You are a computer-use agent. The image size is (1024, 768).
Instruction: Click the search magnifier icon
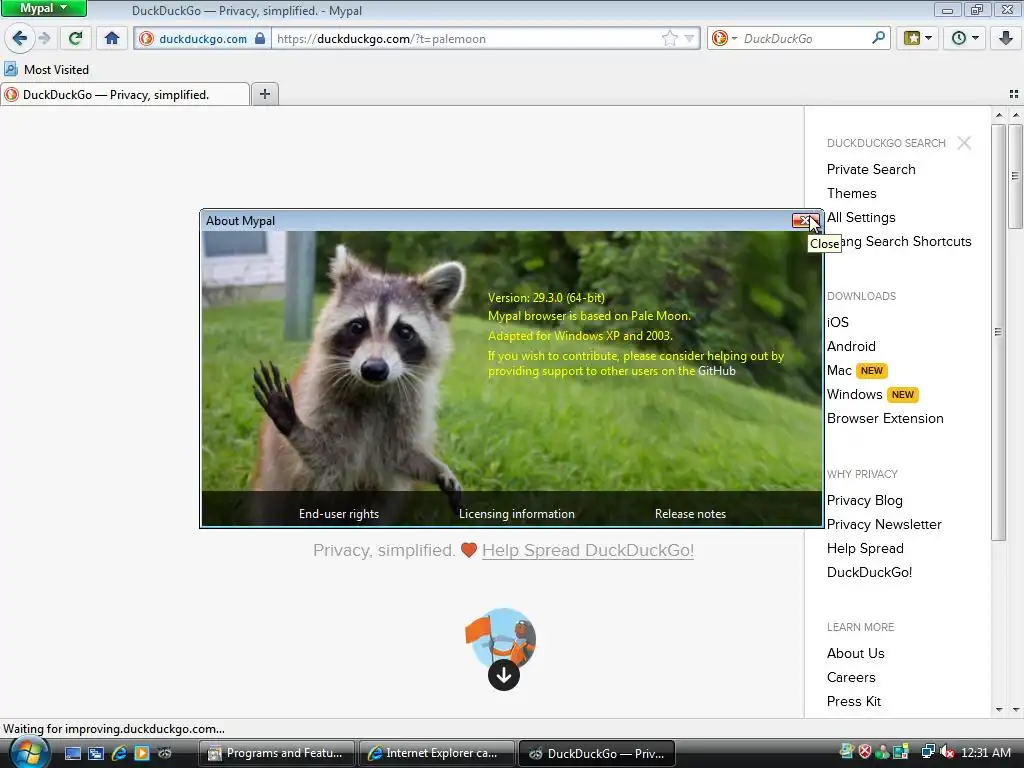tap(878, 38)
